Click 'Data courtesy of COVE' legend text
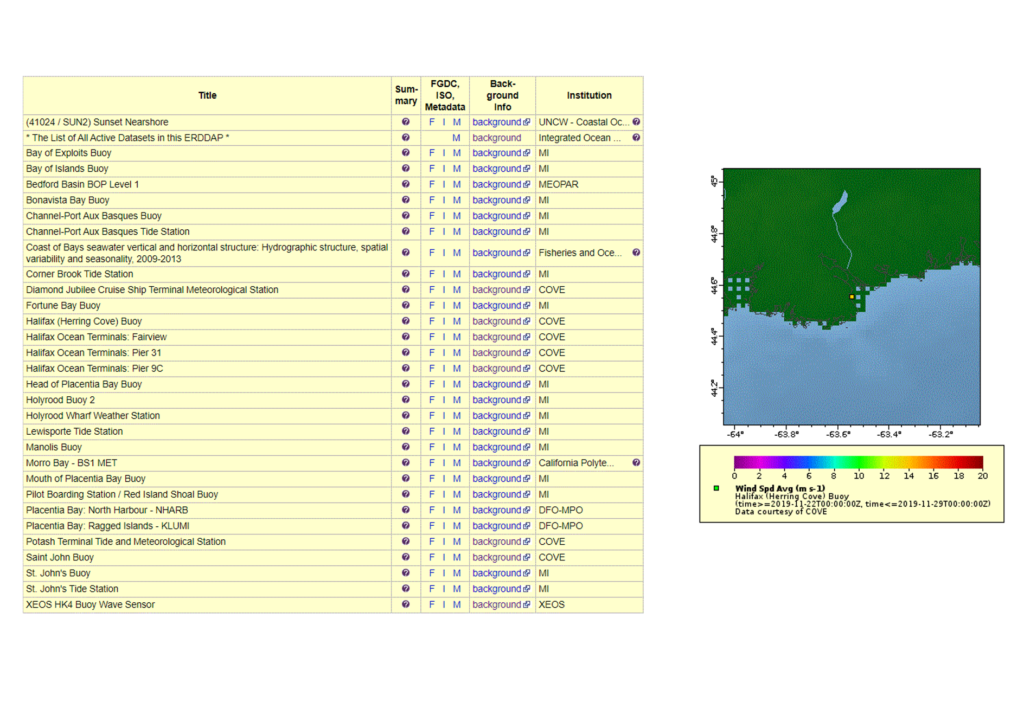Image resolution: width=1024 pixels, height=709 pixels. (781, 512)
